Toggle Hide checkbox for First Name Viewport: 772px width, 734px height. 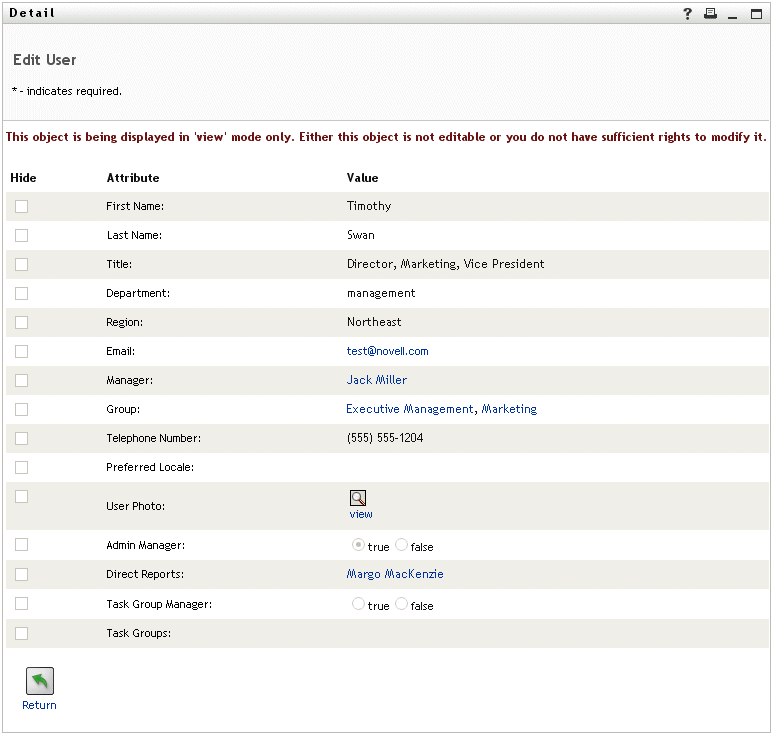(21, 206)
